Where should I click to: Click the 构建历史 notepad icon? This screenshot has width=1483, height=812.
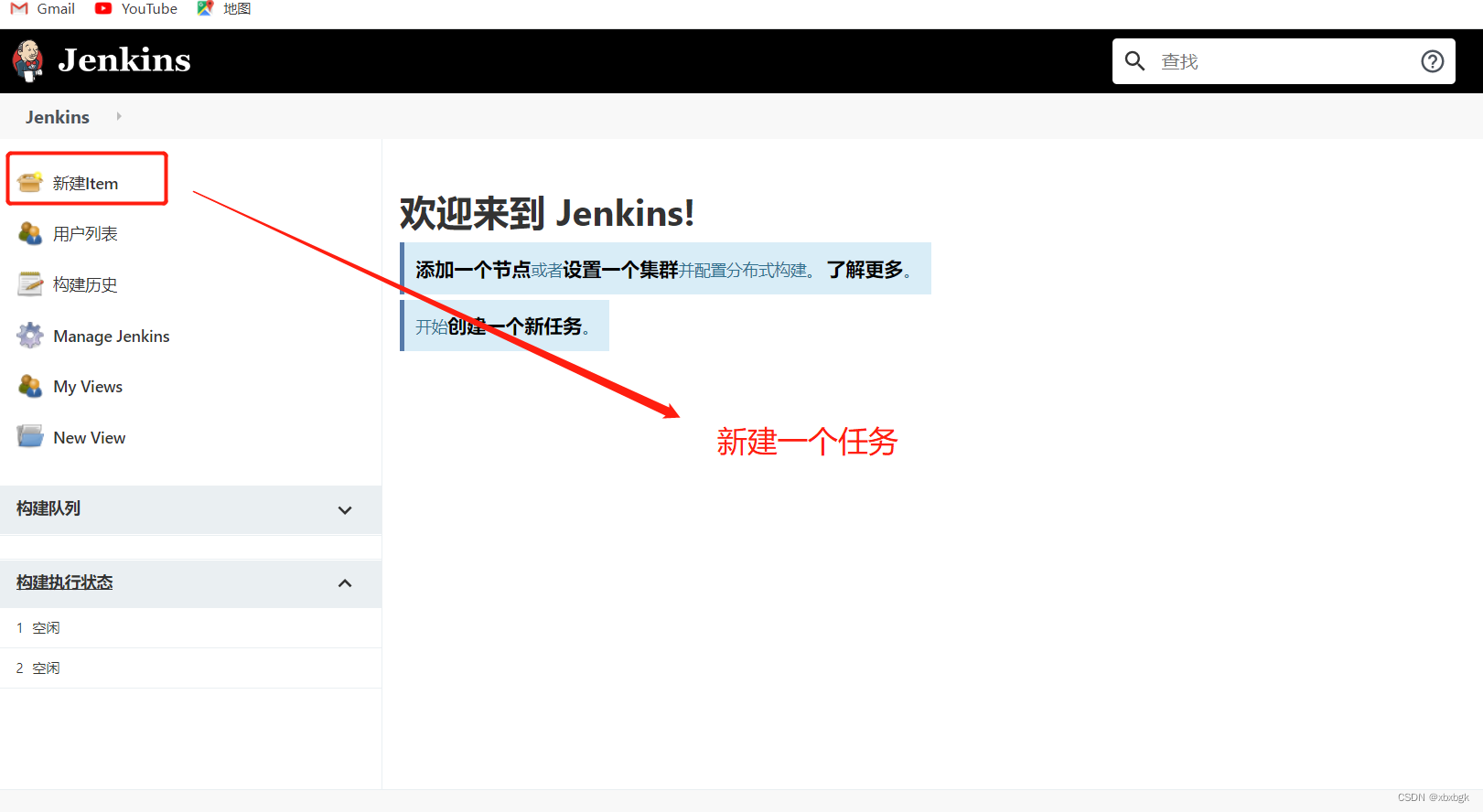click(x=30, y=284)
